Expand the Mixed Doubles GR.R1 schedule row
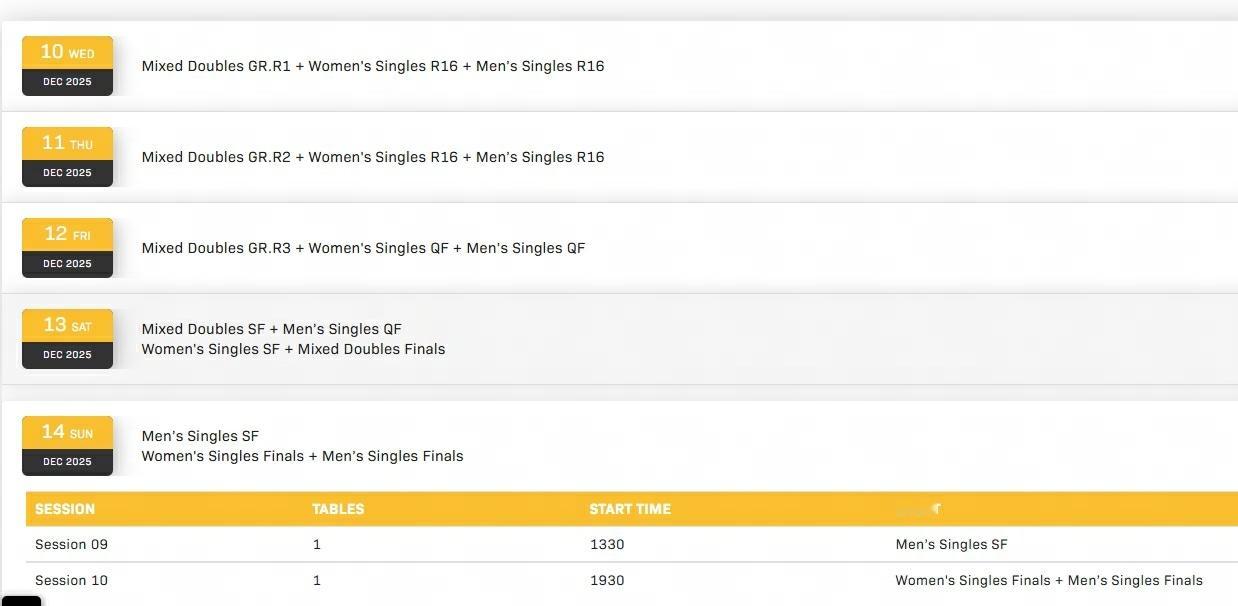 pos(372,66)
